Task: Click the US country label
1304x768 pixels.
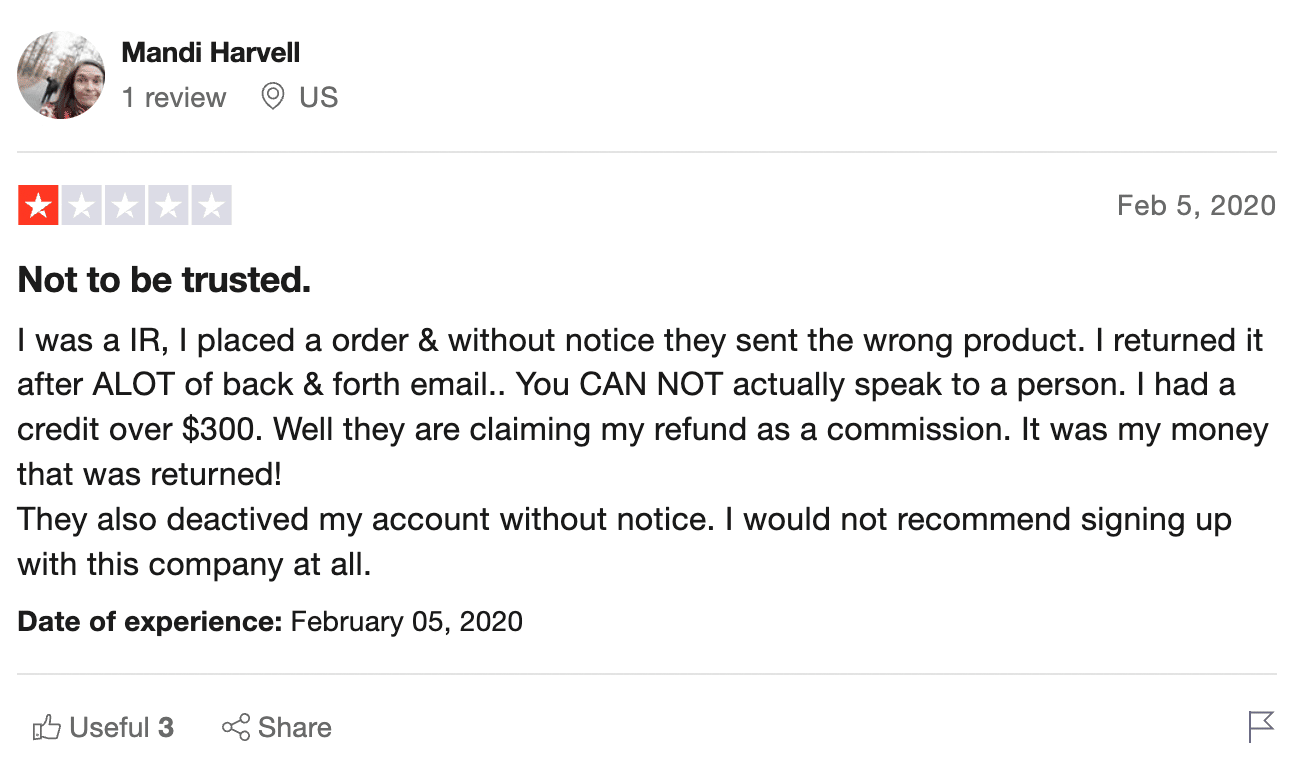Action: tap(319, 98)
